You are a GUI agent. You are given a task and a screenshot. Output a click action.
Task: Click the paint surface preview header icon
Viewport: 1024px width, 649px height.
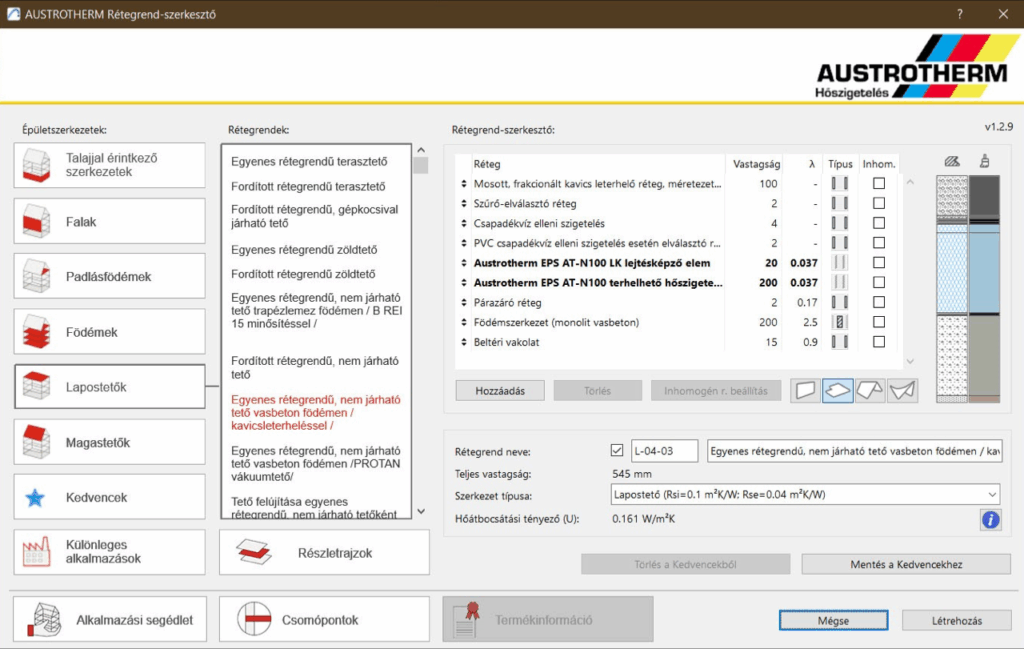click(984, 161)
